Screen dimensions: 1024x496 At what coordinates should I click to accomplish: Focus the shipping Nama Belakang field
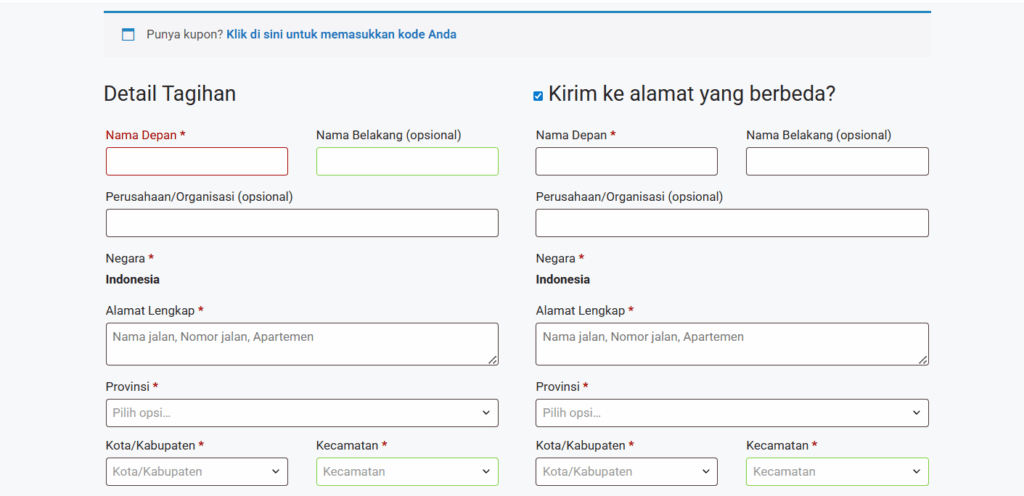[x=837, y=161]
